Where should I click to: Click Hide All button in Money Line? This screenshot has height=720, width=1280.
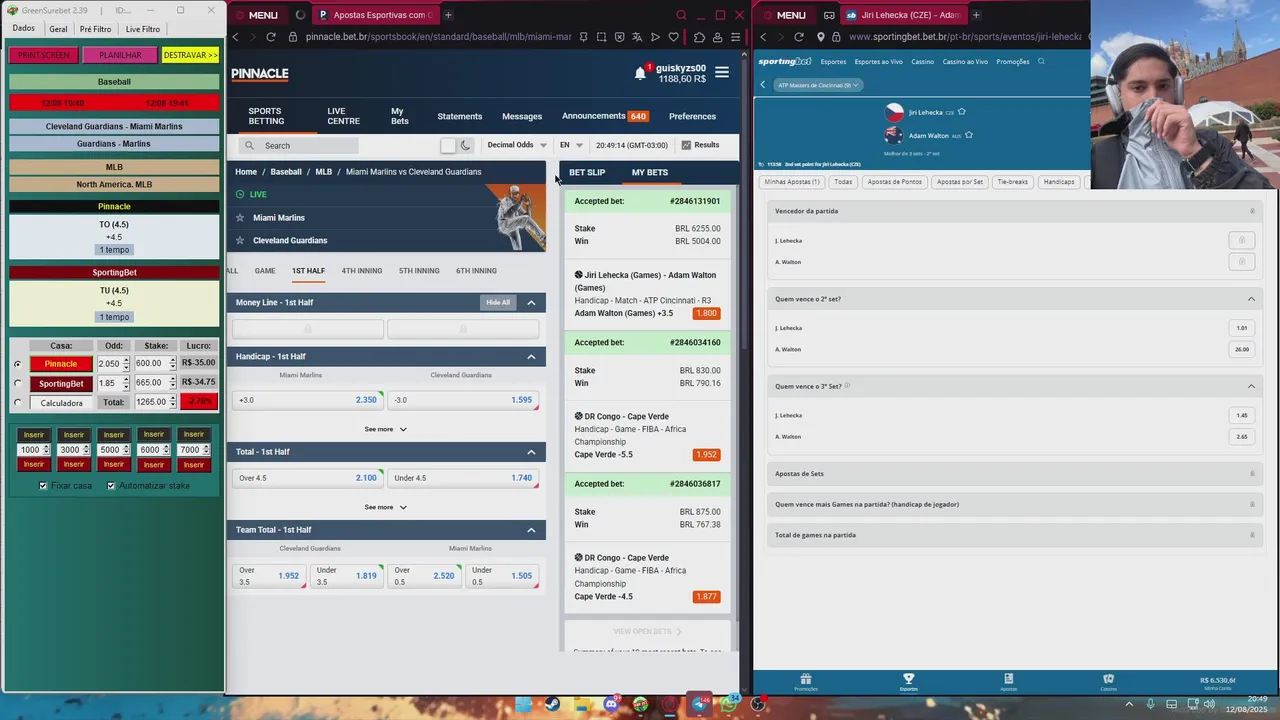tap(498, 302)
